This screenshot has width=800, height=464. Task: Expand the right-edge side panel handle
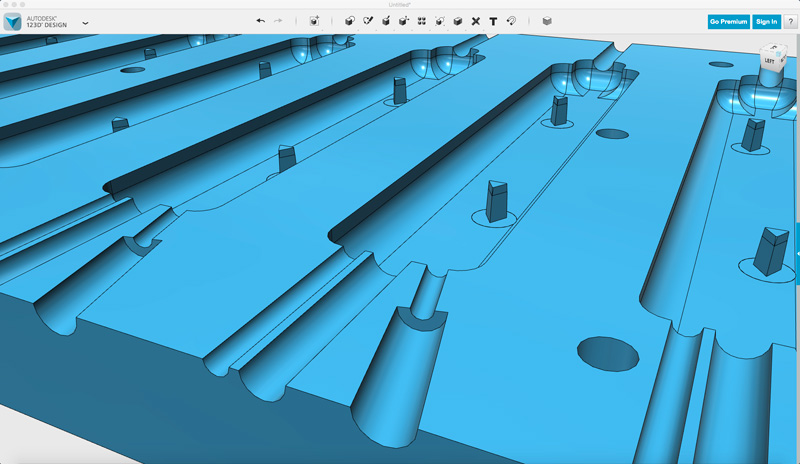[x=797, y=240]
